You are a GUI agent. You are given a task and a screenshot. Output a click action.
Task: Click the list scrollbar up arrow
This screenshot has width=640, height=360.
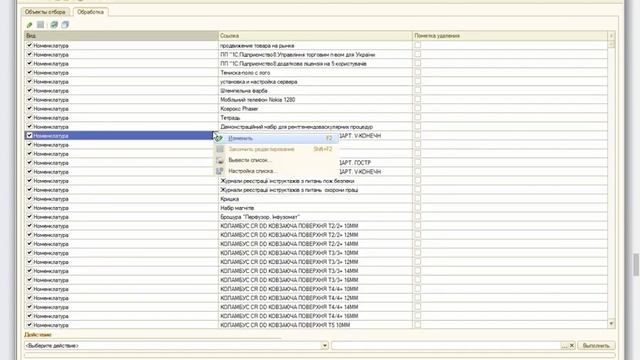(611, 36)
